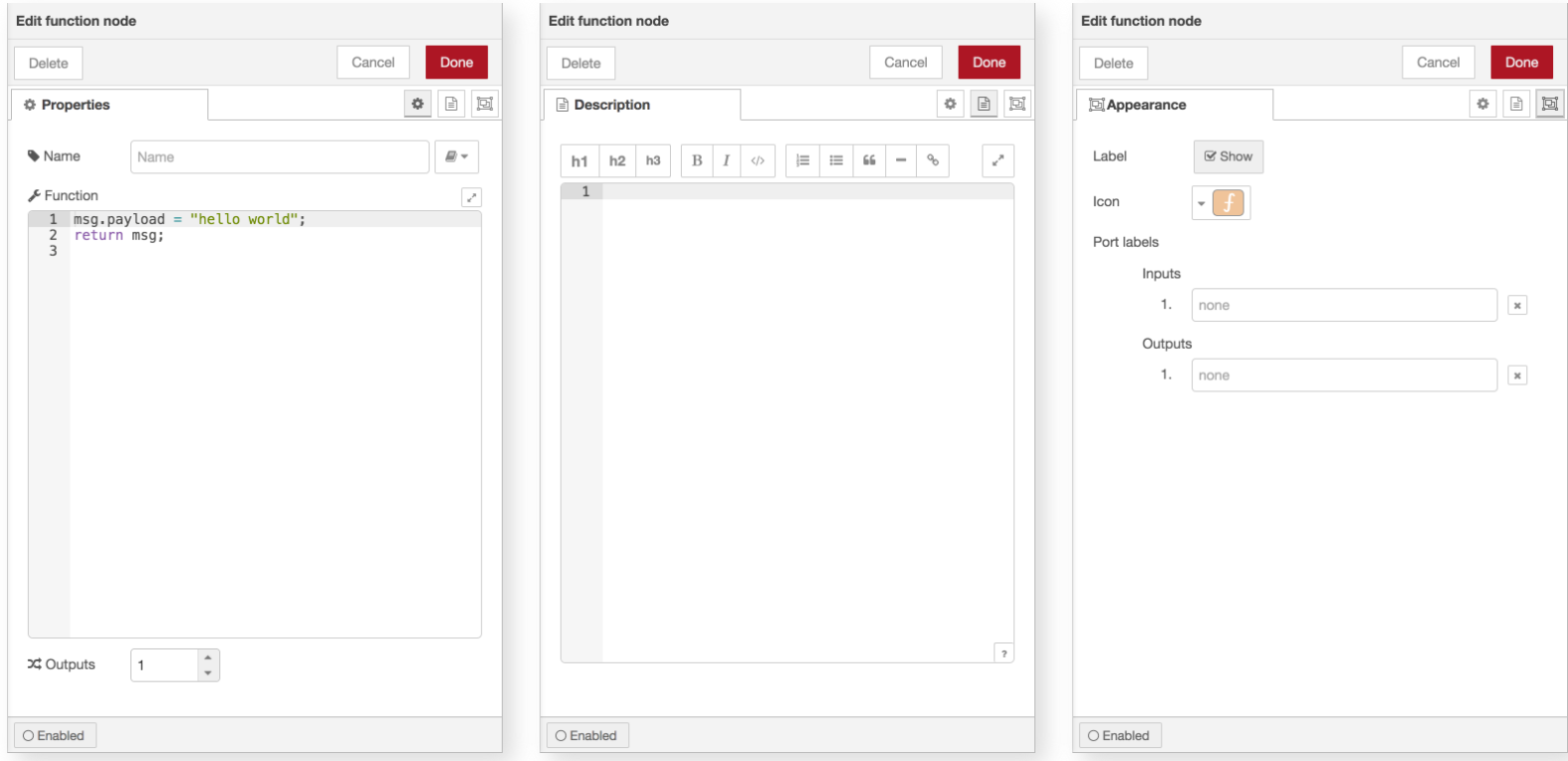The image size is (1568, 761).
Task: Toggle Enabled in the Properties panel
Action: click(x=55, y=736)
